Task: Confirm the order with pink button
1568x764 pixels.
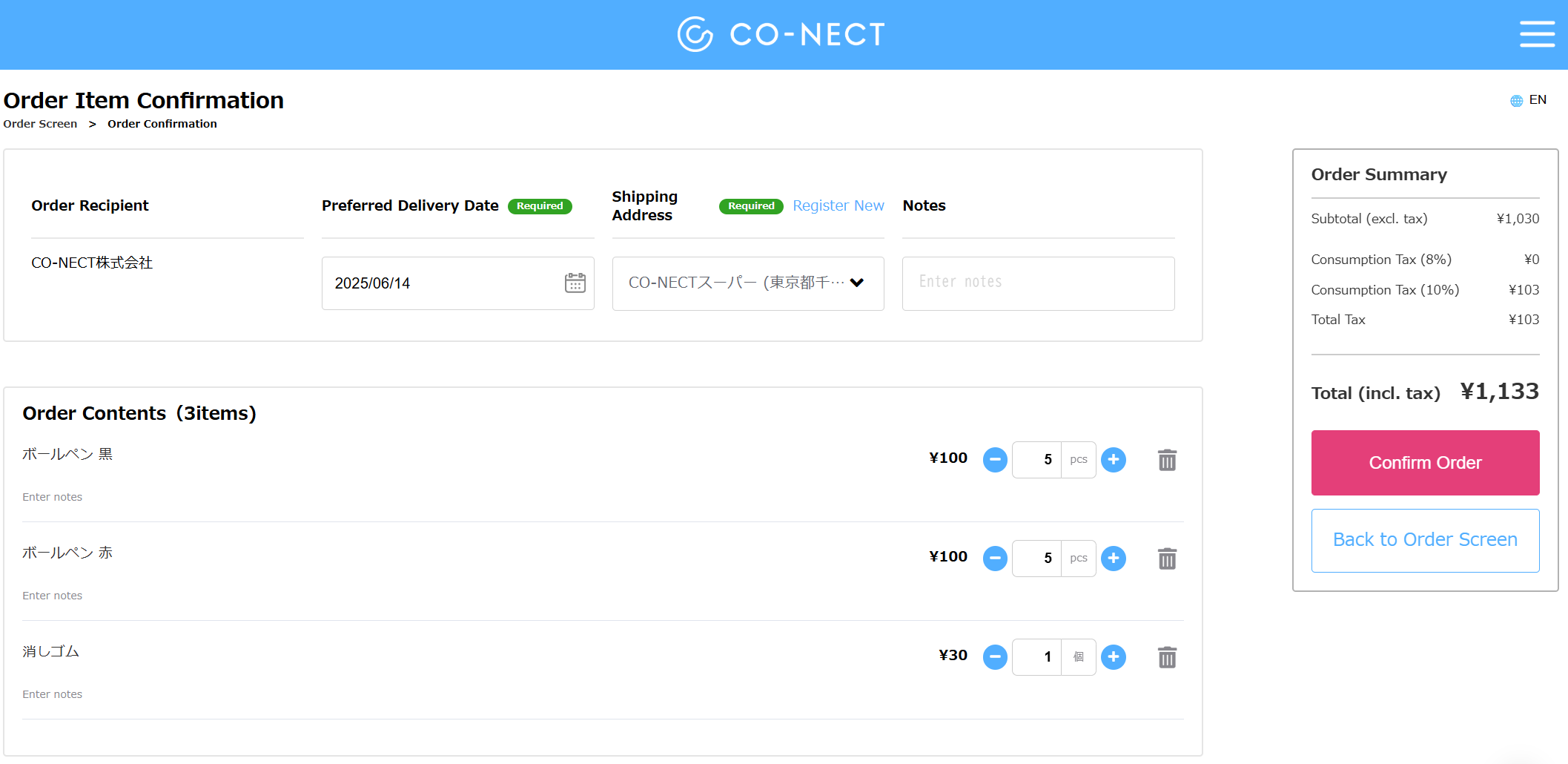Action: (1425, 463)
